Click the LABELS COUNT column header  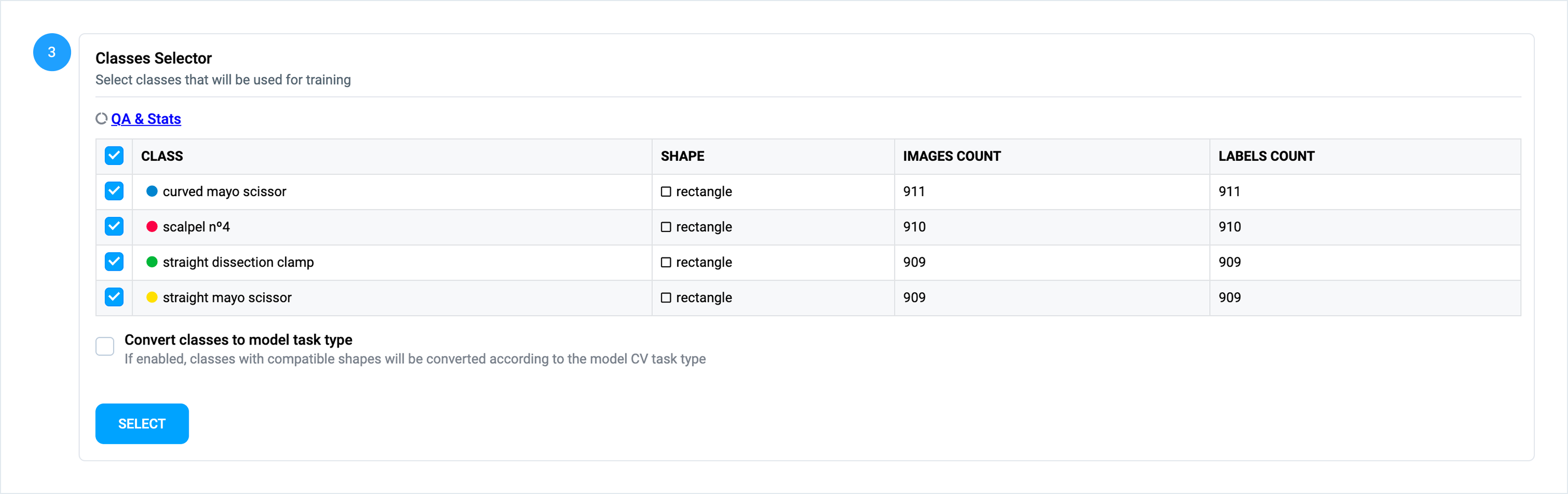coord(1266,157)
